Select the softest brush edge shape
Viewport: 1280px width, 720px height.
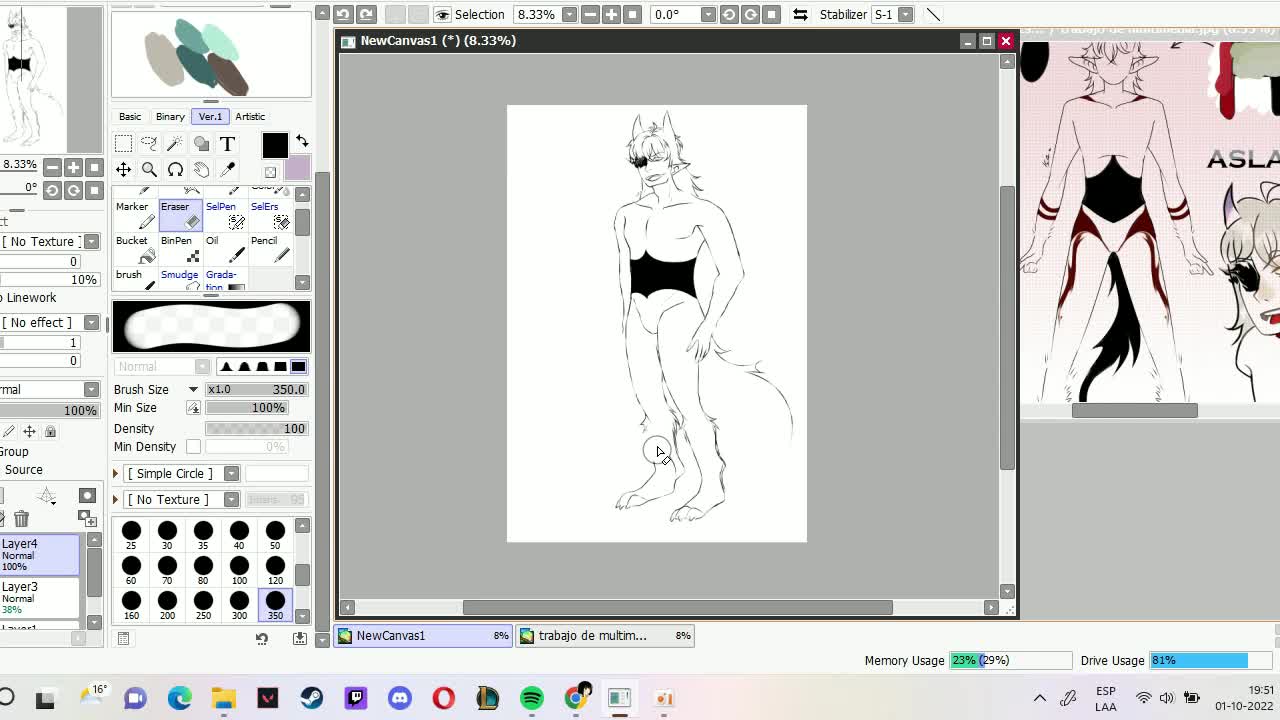pyautogui.click(x=226, y=366)
